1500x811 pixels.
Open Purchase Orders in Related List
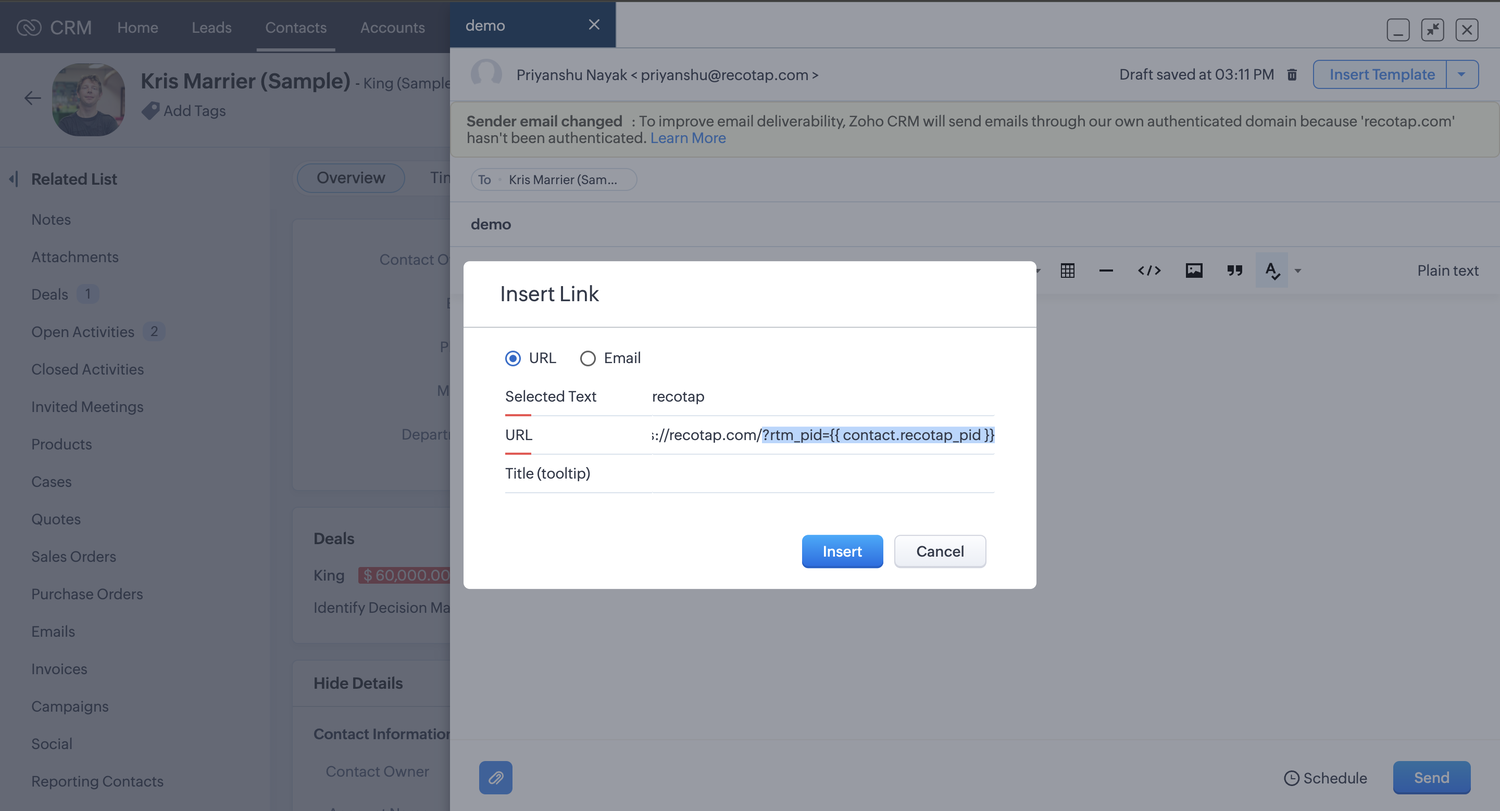(87, 594)
